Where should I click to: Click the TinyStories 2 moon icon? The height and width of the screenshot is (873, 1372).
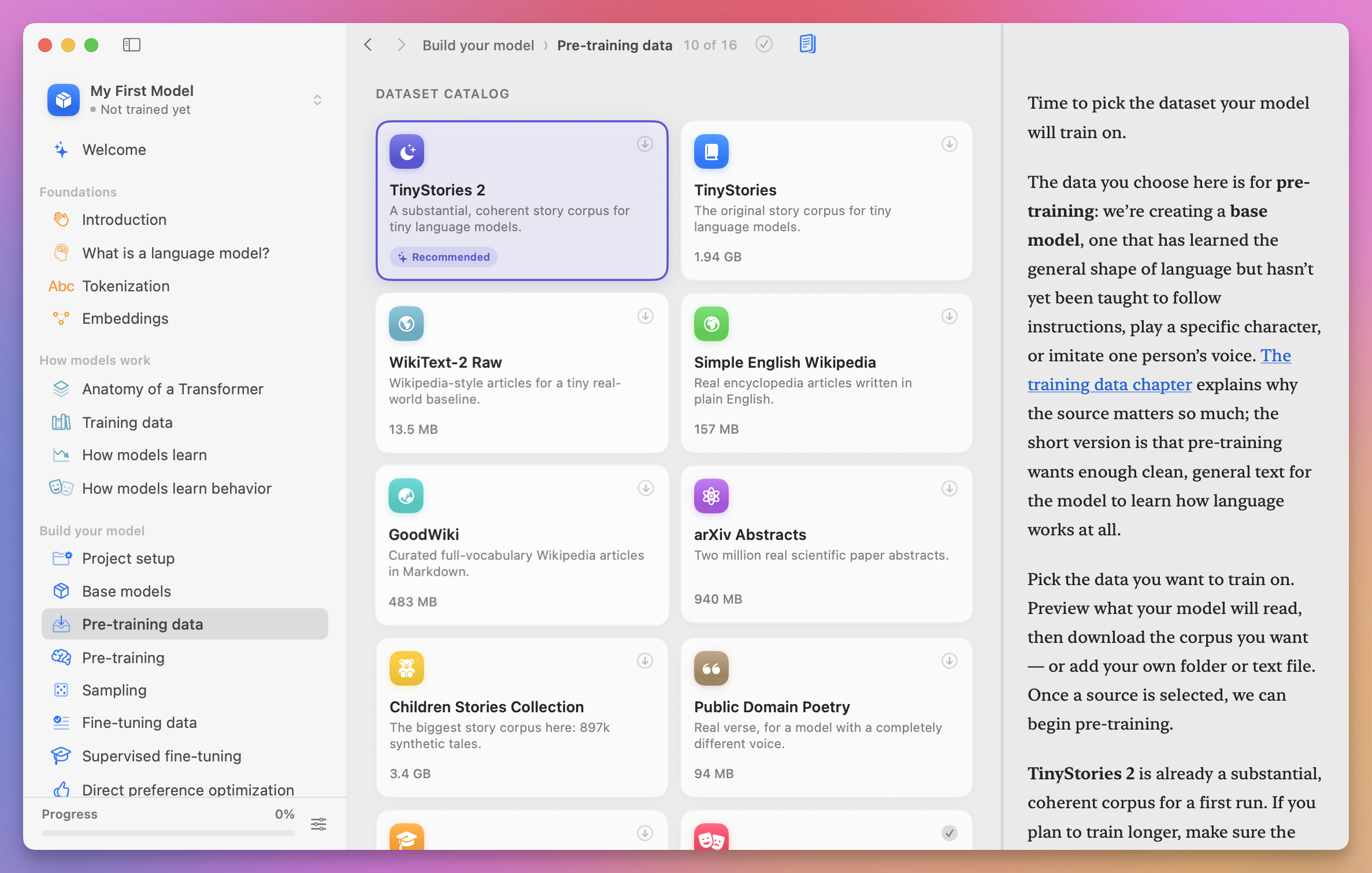407,151
